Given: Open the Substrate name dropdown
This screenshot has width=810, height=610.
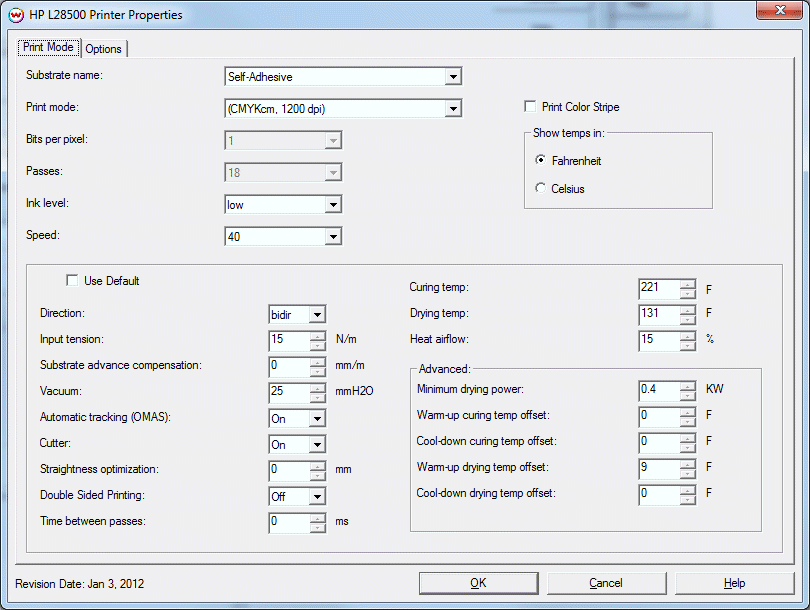Looking at the screenshot, I should click(453, 77).
